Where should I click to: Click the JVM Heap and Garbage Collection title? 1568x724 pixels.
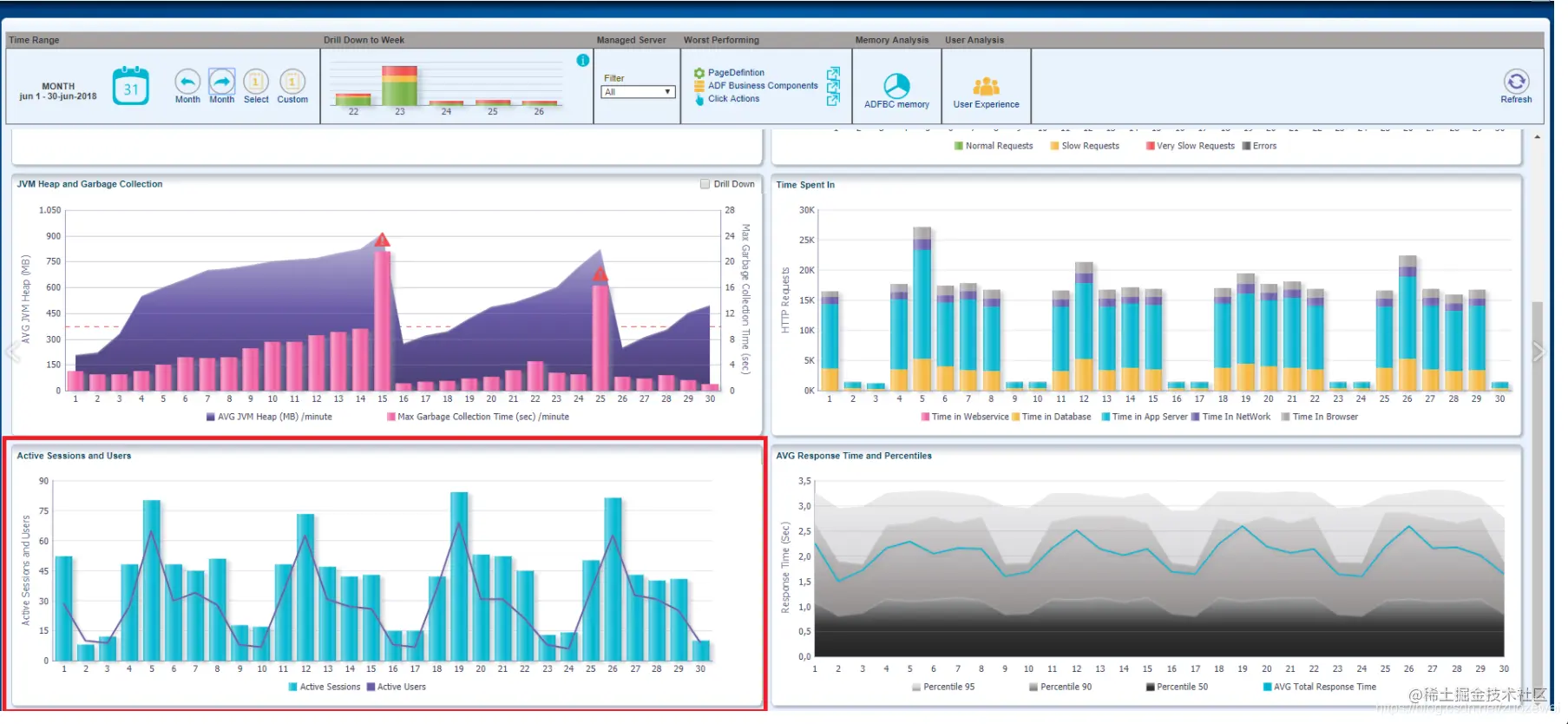[x=90, y=184]
